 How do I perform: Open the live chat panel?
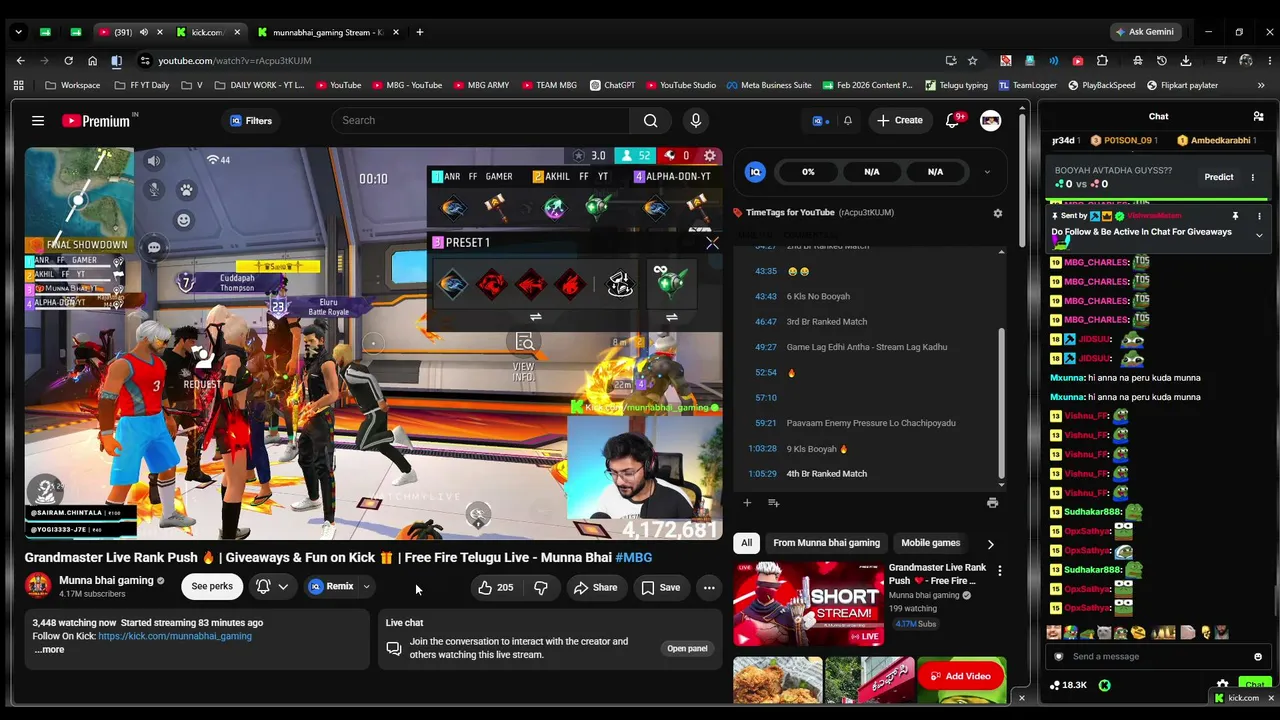click(x=687, y=649)
